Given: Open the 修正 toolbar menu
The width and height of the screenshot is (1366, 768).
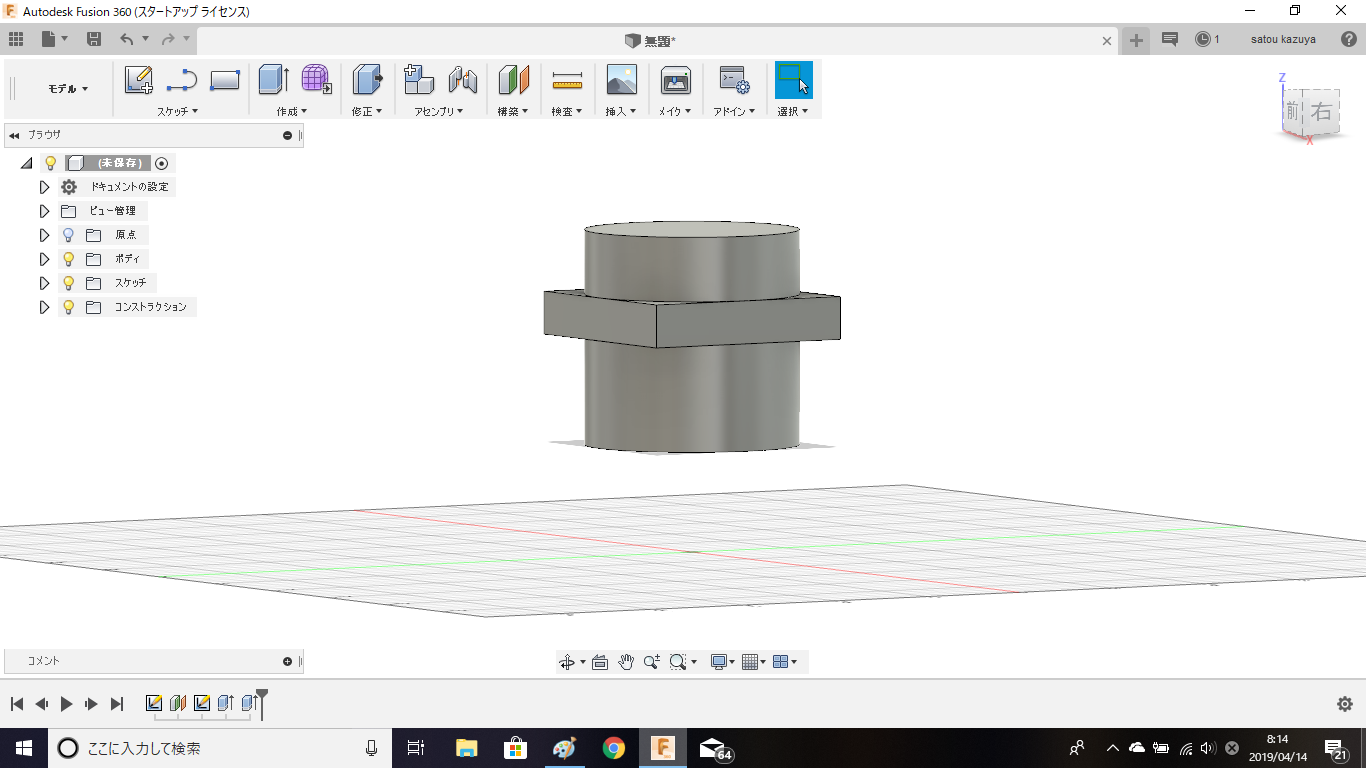Looking at the screenshot, I should 368,111.
